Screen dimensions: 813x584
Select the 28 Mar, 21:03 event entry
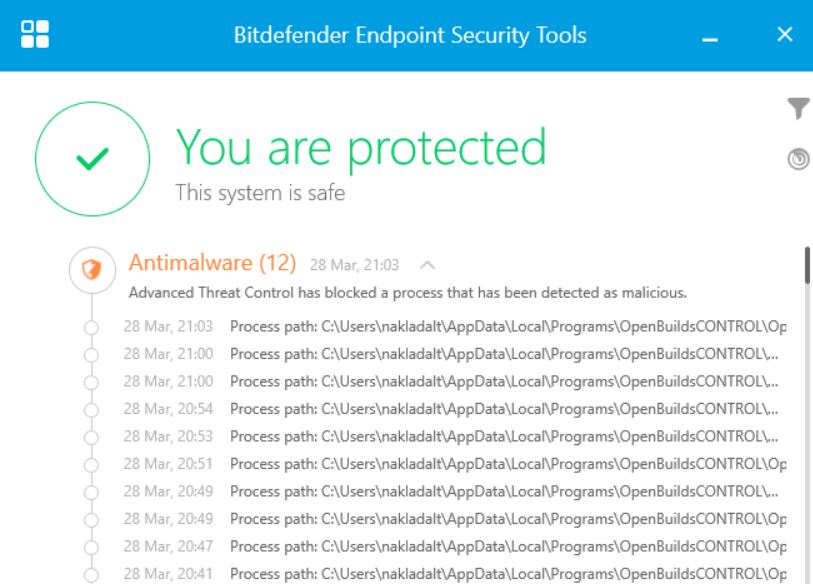tap(455, 327)
